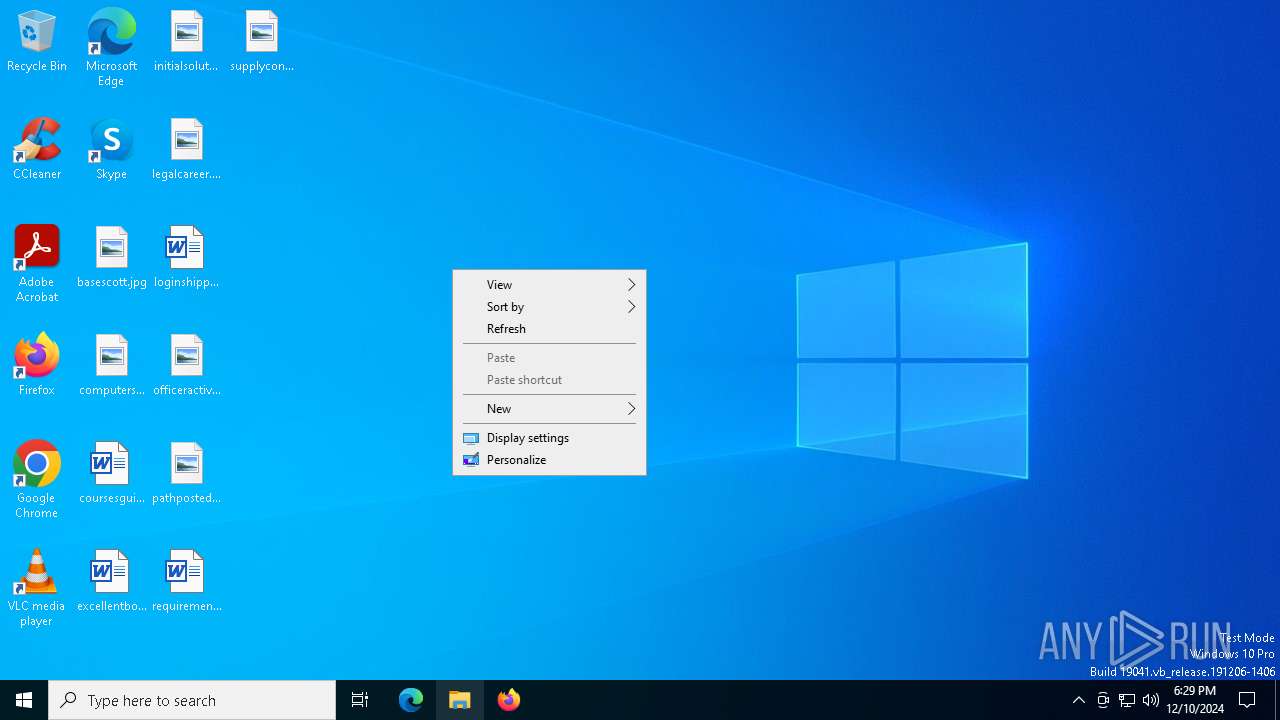Open File Explorer from the taskbar
This screenshot has height=720, width=1280.
point(460,700)
